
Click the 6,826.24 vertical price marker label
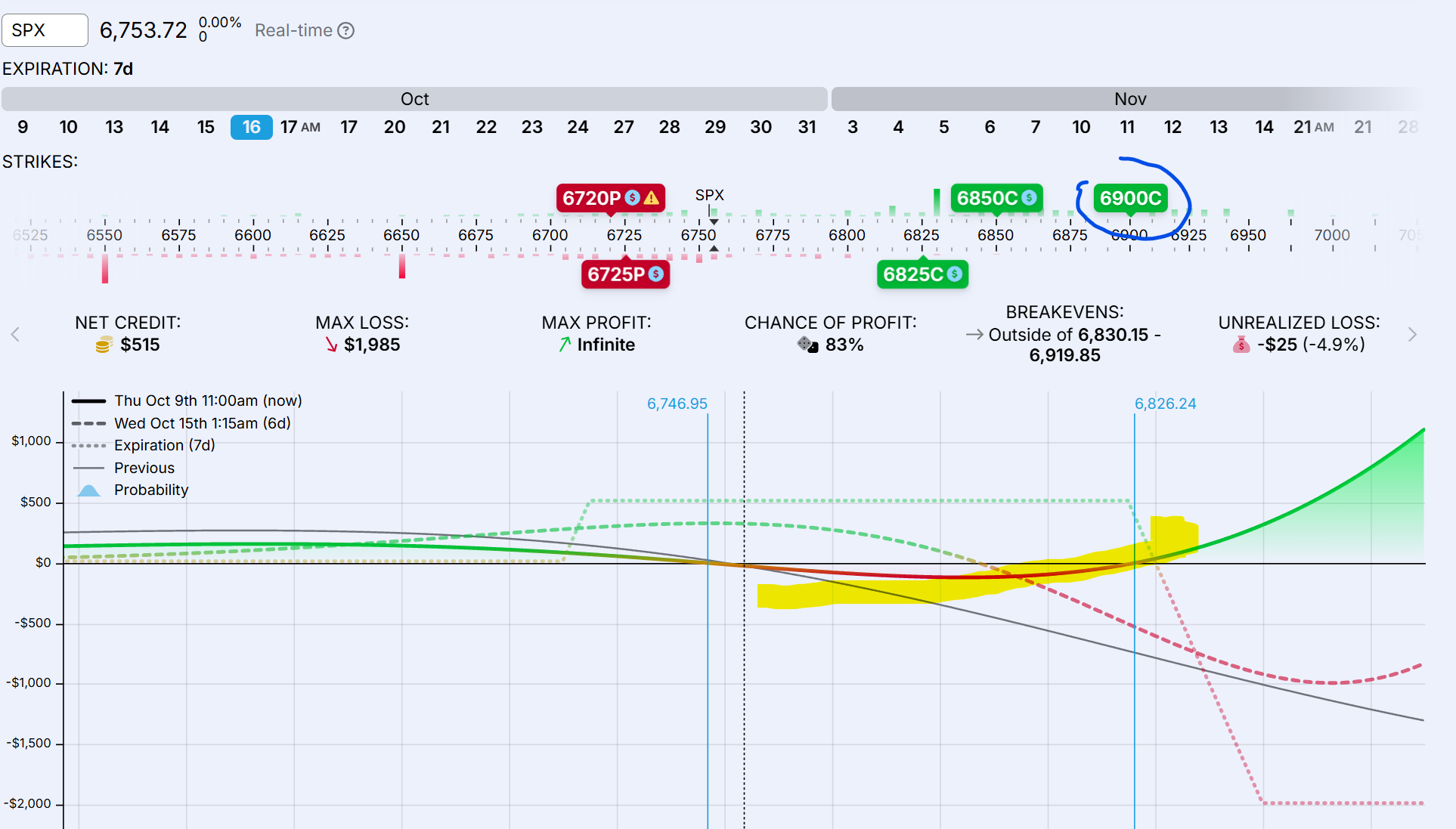[x=1165, y=404]
